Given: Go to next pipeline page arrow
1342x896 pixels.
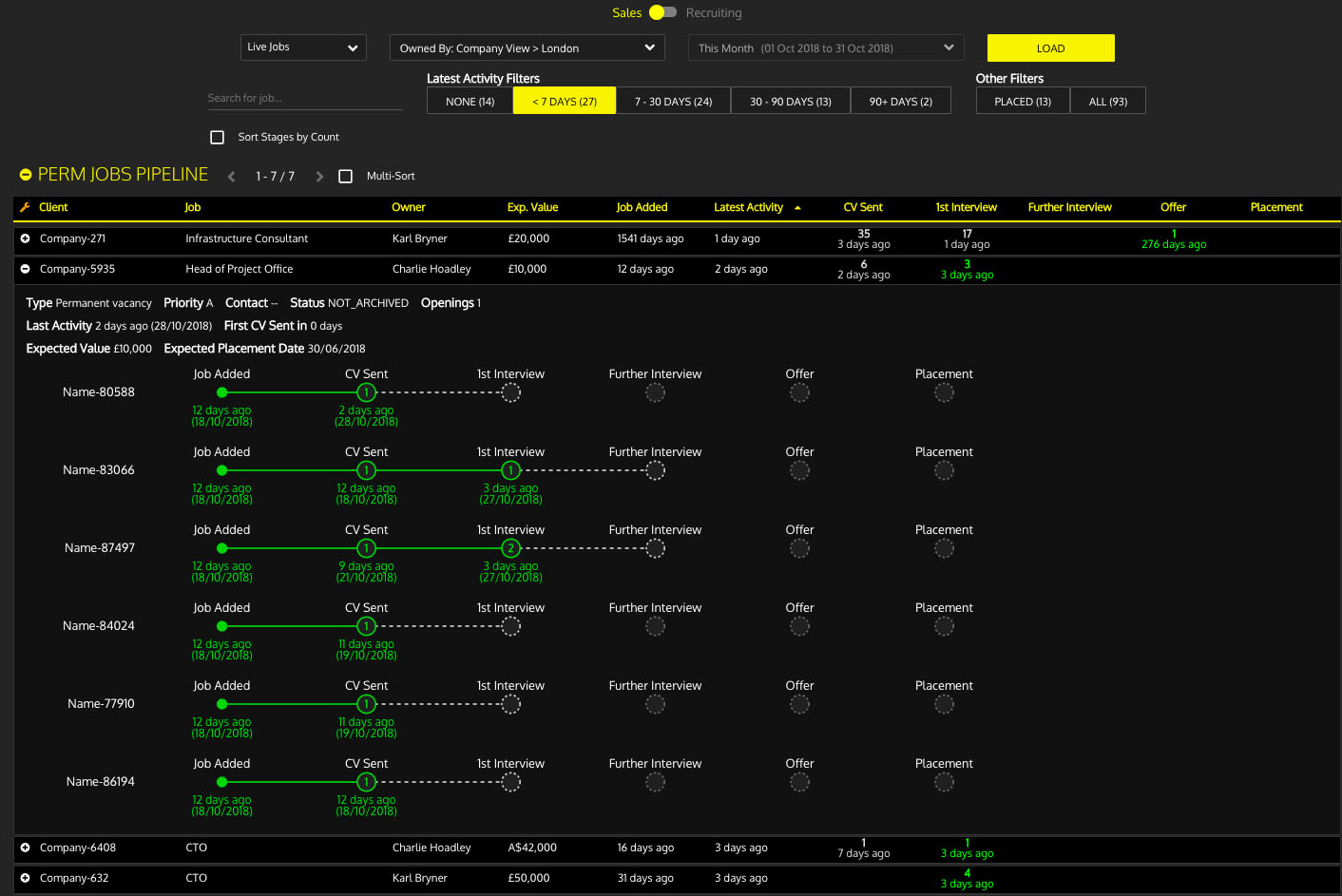Looking at the screenshot, I should [x=319, y=176].
